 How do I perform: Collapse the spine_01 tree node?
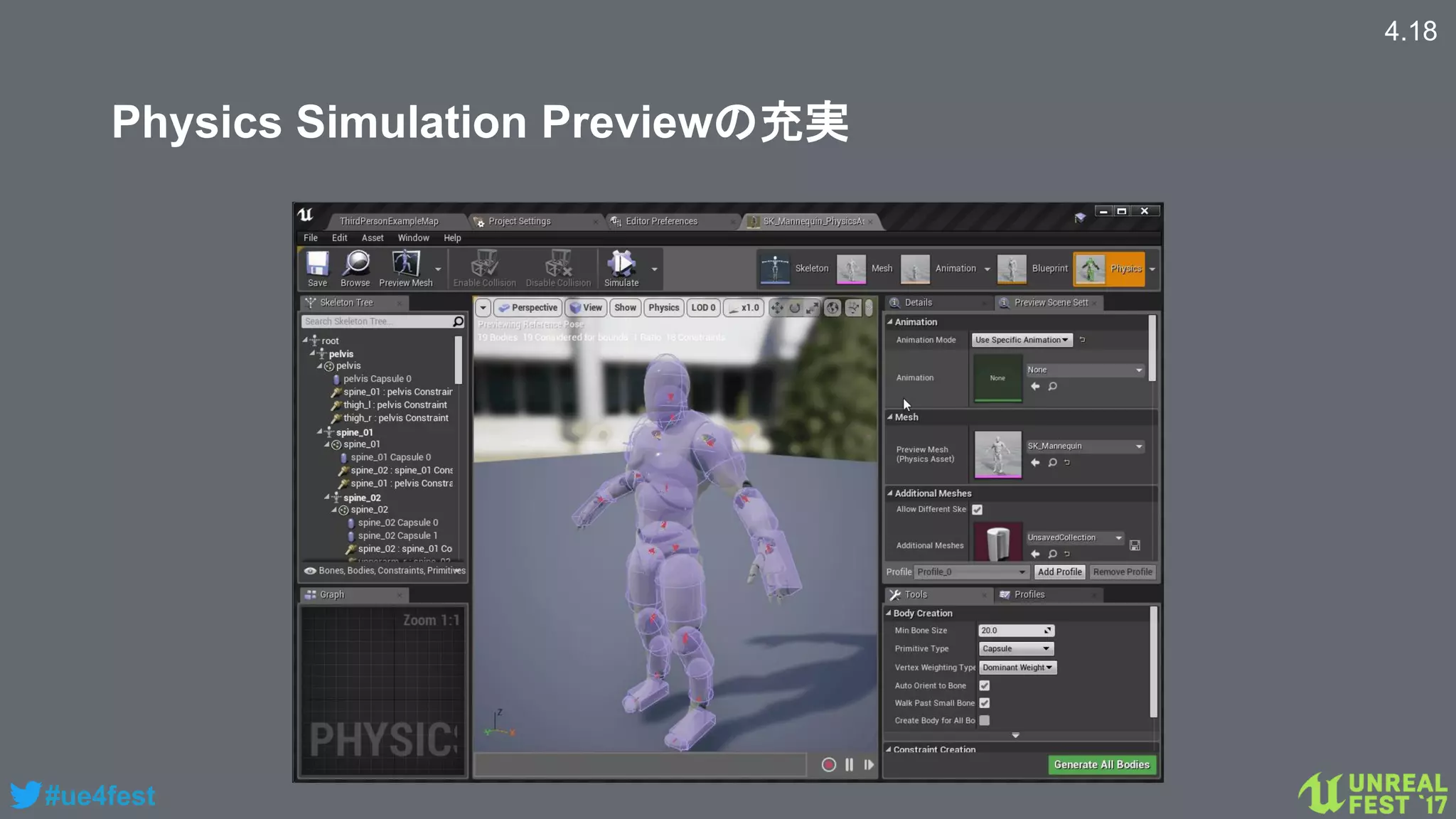point(319,432)
